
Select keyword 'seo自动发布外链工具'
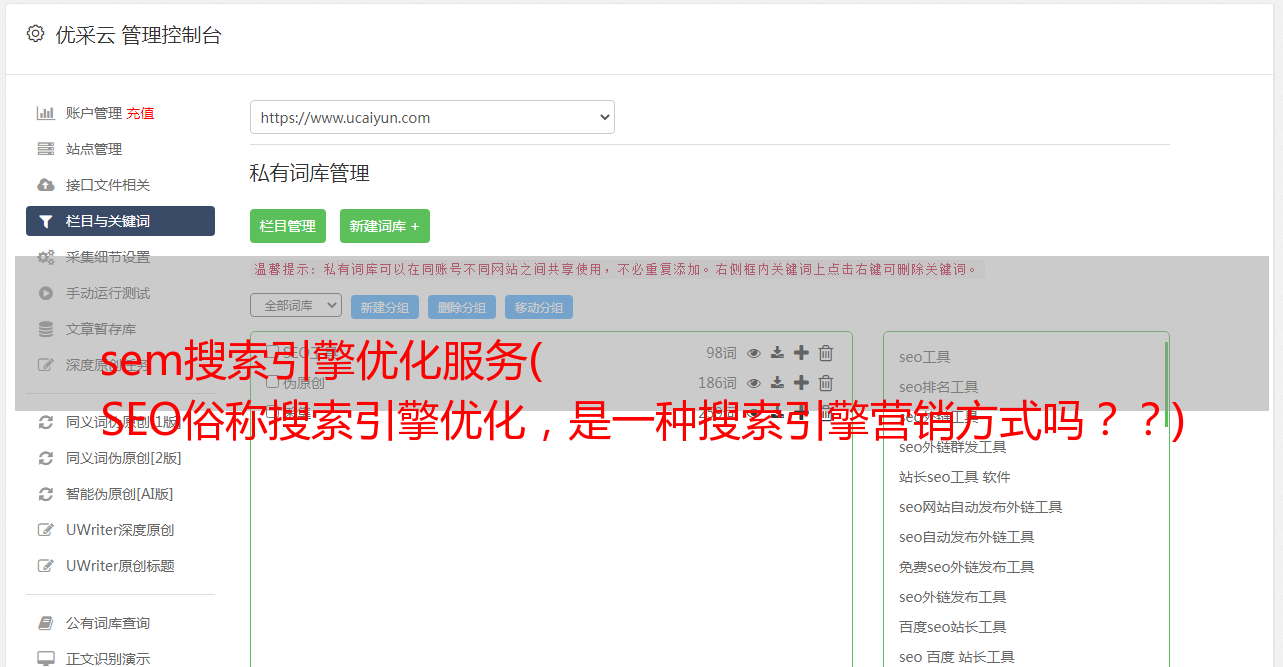967,537
